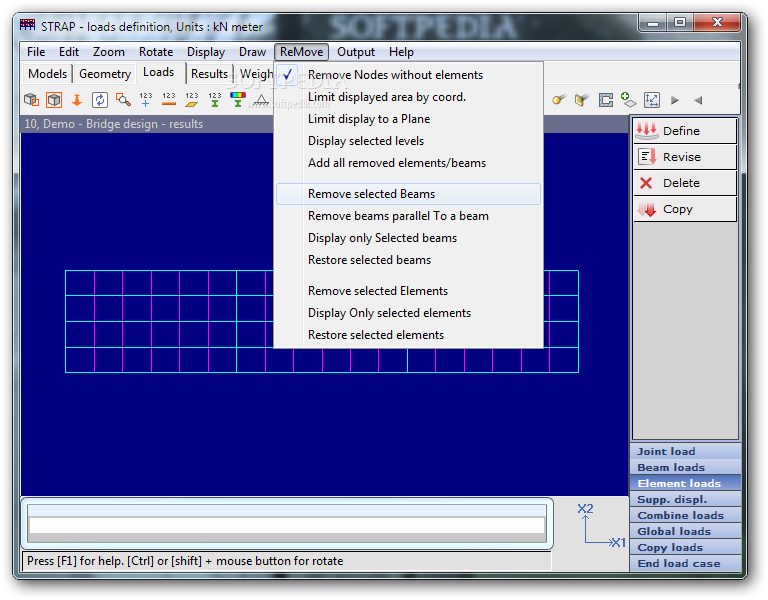Screen dimensions: 768x600
Task: Click the blue circular-arrows redraw toolbar icon
Action: pos(100,100)
